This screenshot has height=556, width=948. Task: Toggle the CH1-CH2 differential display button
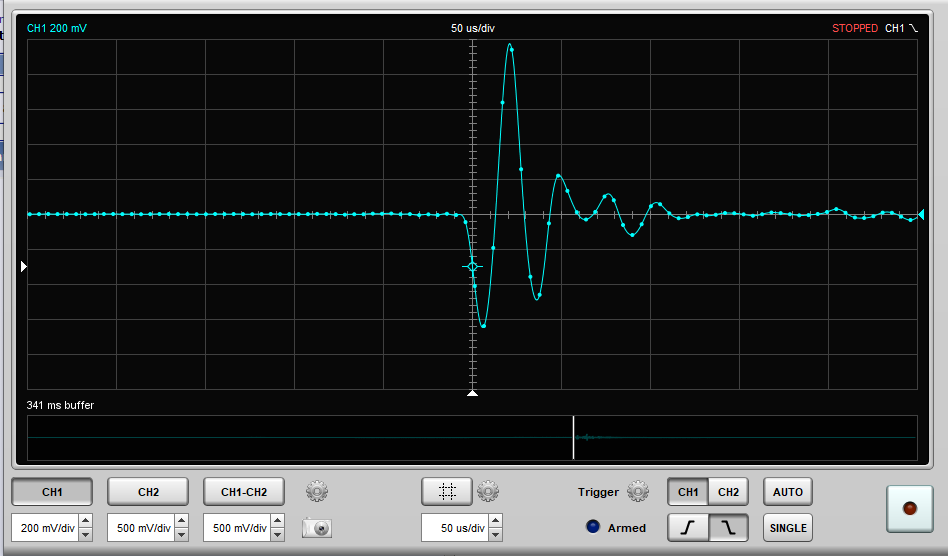coord(244,492)
